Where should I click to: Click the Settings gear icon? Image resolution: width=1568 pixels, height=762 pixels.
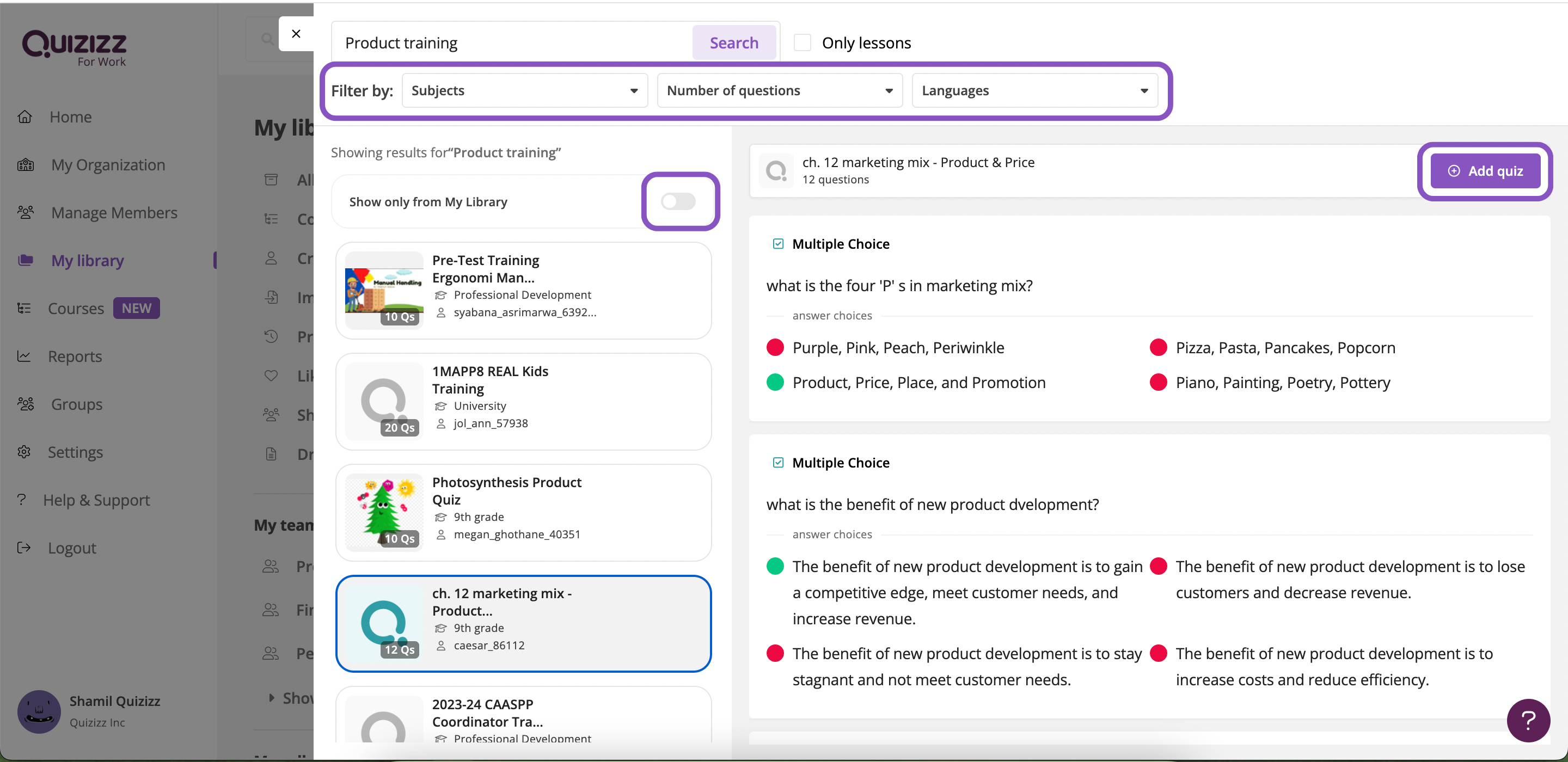pos(24,452)
